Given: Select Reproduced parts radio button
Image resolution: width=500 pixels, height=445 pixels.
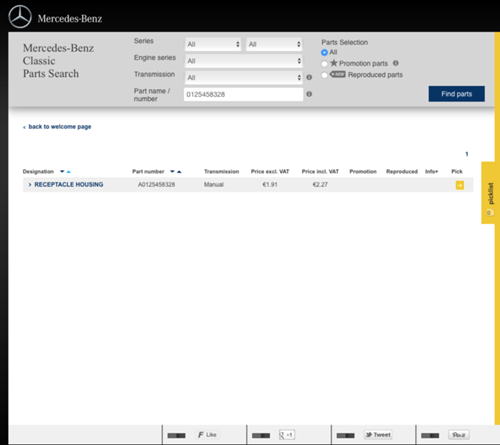Looking at the screenshot, I should click(x=324, y=75).
